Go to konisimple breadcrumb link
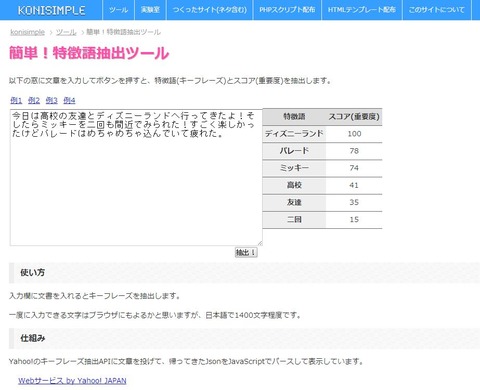The width and height of the screenshot is (480, 390). point(27,32)
